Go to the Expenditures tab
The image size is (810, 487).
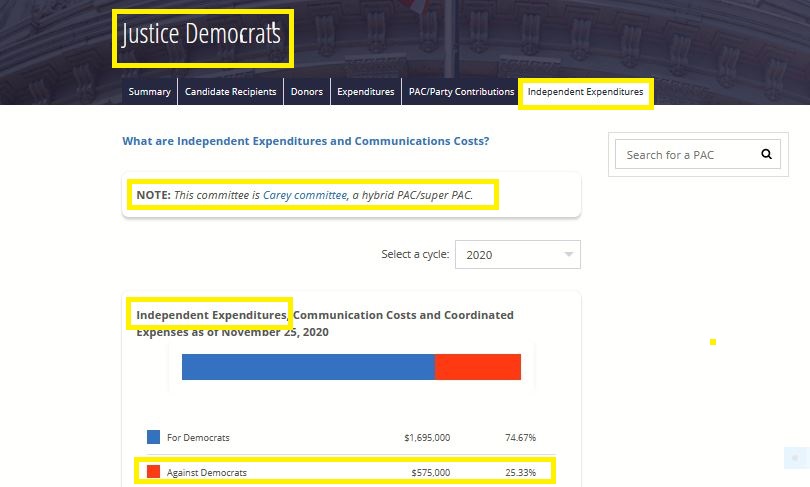(x=366, y=91)
